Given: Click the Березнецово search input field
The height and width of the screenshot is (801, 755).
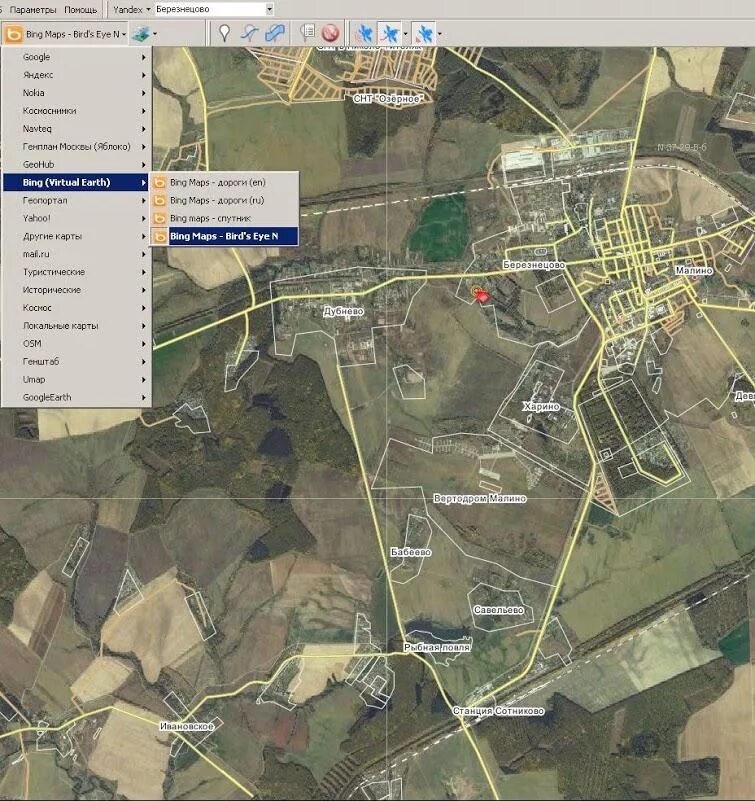Looking at the screenshot, I should (x=209, y=9).
